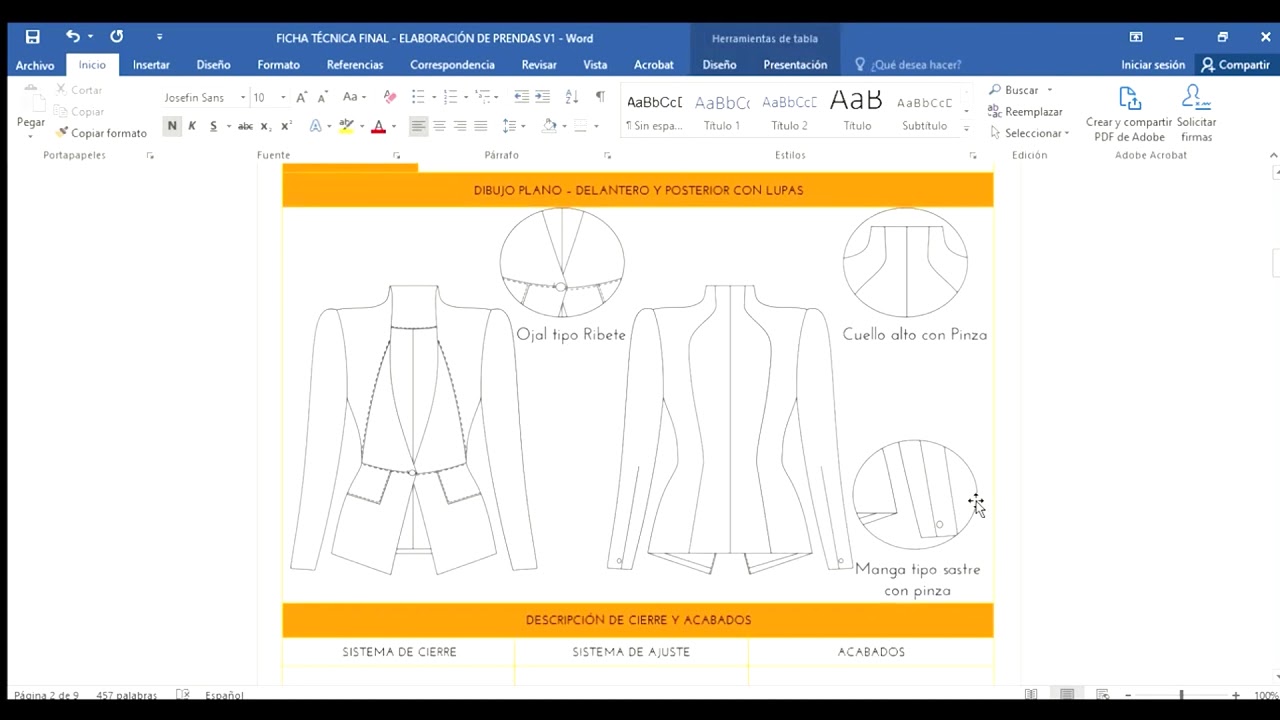Click Copiar formato painter
Screen dimensions: 1280x720
pyautogui.click(x=101, y=133)
